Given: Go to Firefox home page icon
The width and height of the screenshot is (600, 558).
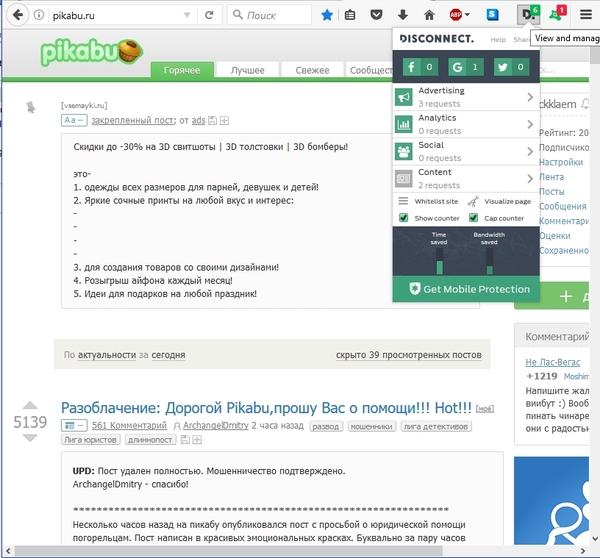Looking at the screenshot, I should point(429,15).
